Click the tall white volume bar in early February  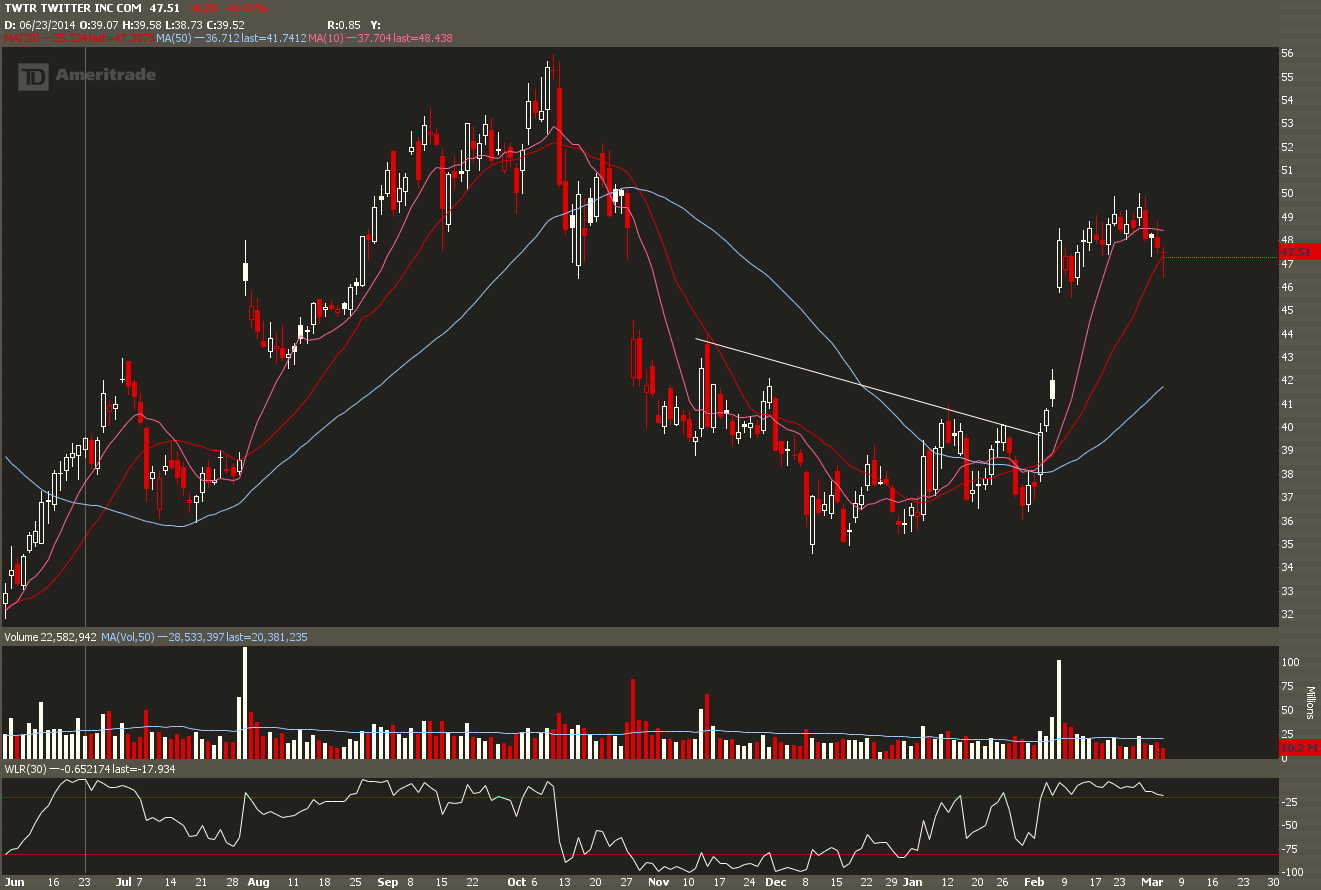(1058, 710)
